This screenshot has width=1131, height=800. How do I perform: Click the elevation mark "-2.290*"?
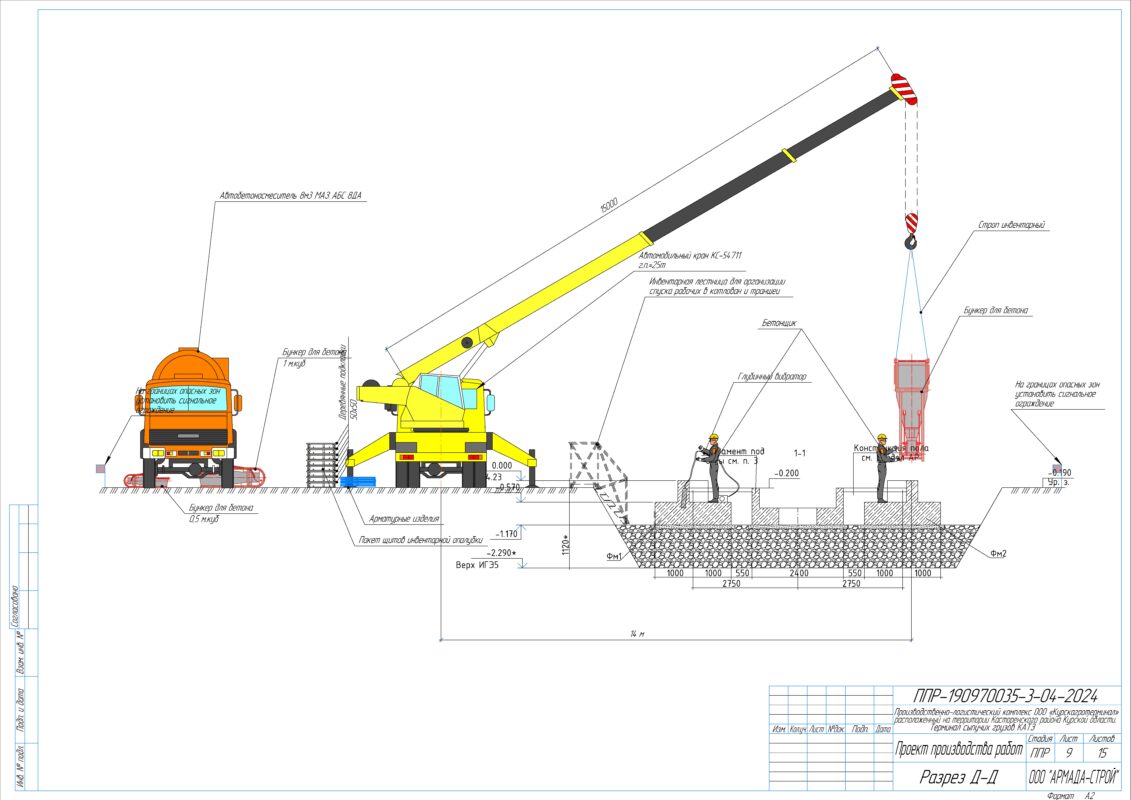coord(501,553)
